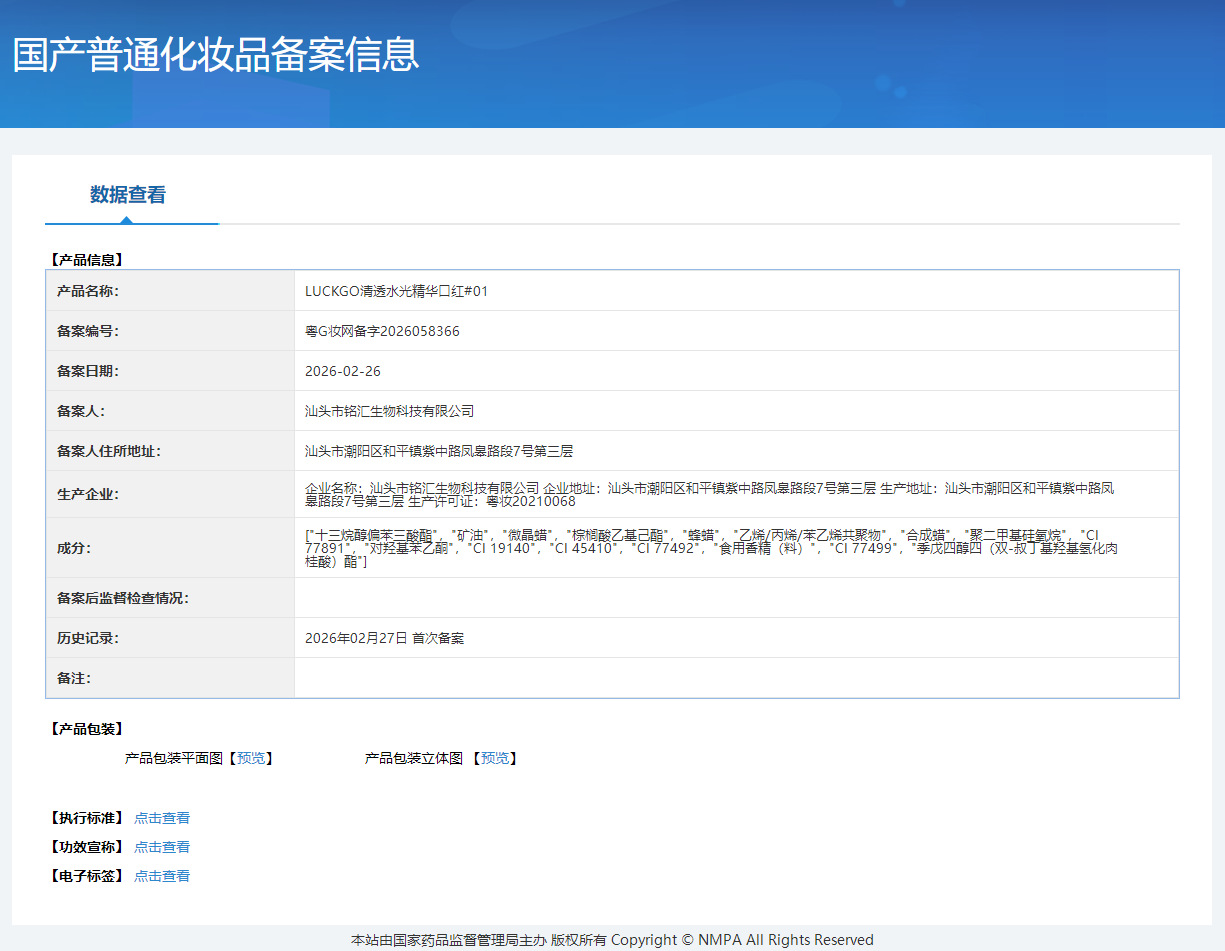The height and width of the screenshot is (951, 1225).
Task: Select the 数据查看 tab
Action: [128, 195]
